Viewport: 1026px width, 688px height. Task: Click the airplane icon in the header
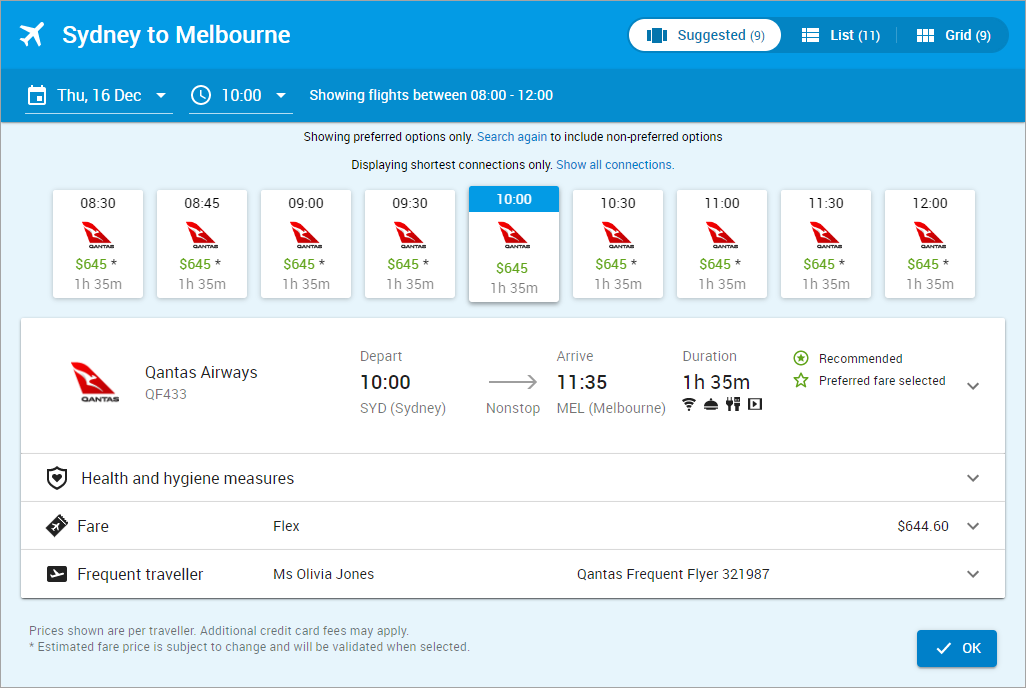pos(31,35)
